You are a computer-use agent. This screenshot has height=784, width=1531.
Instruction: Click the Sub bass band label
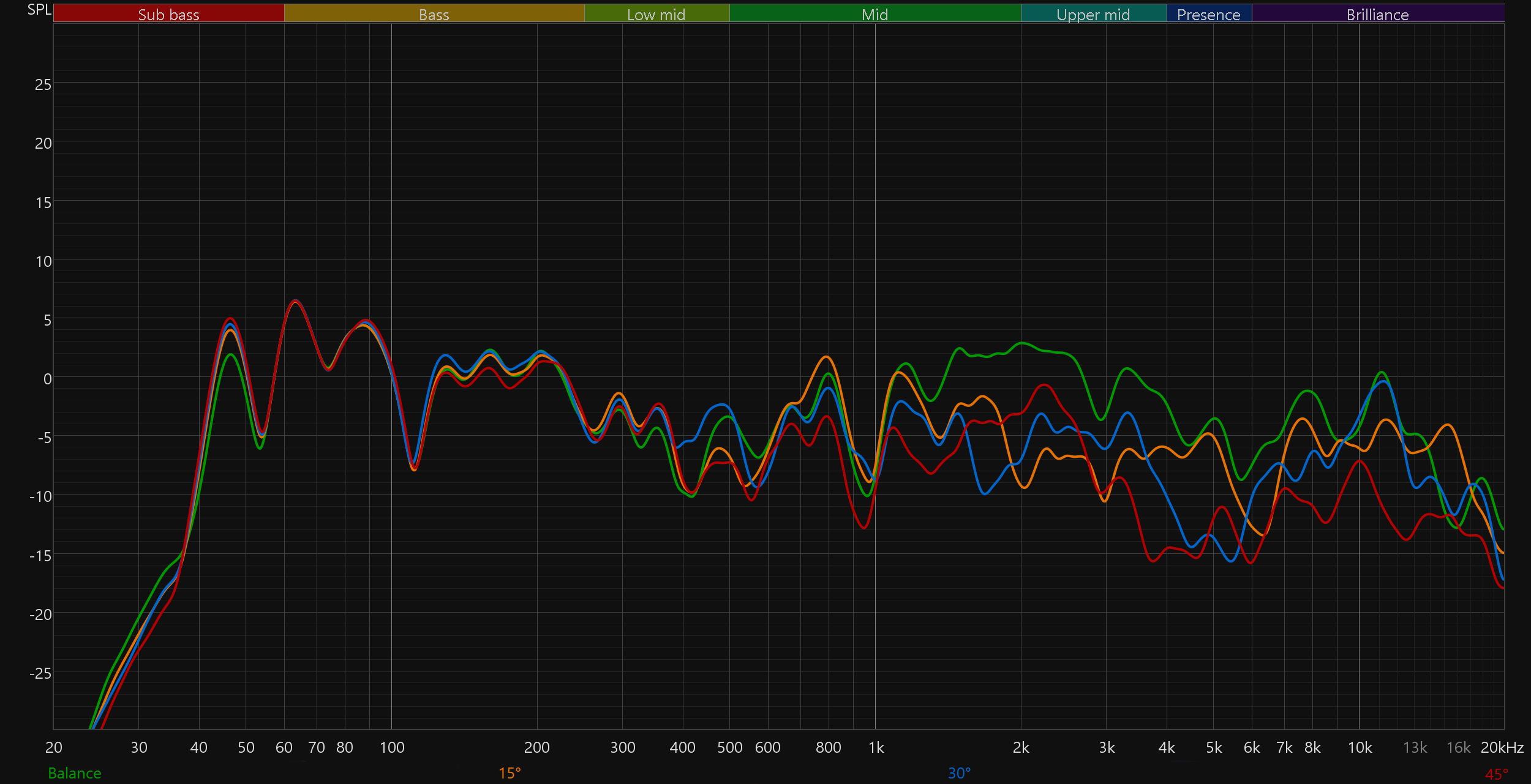click(x=168, y=14)
